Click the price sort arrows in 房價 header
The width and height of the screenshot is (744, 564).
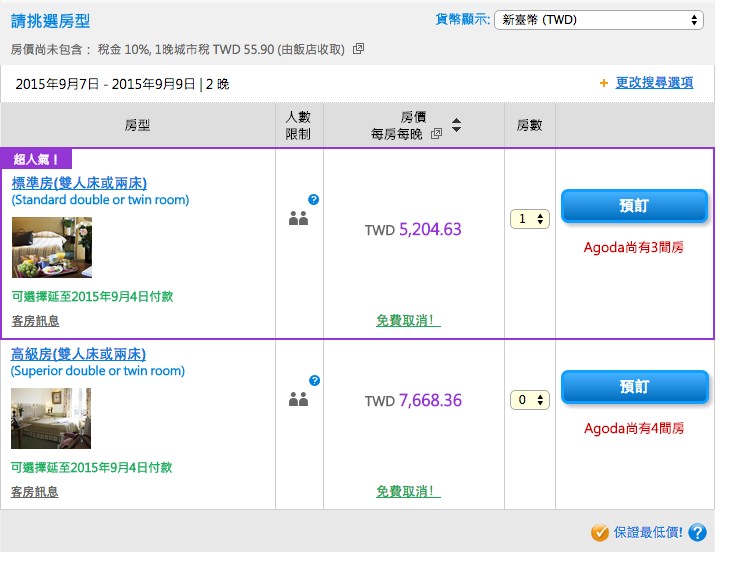[x=457, y=125]
